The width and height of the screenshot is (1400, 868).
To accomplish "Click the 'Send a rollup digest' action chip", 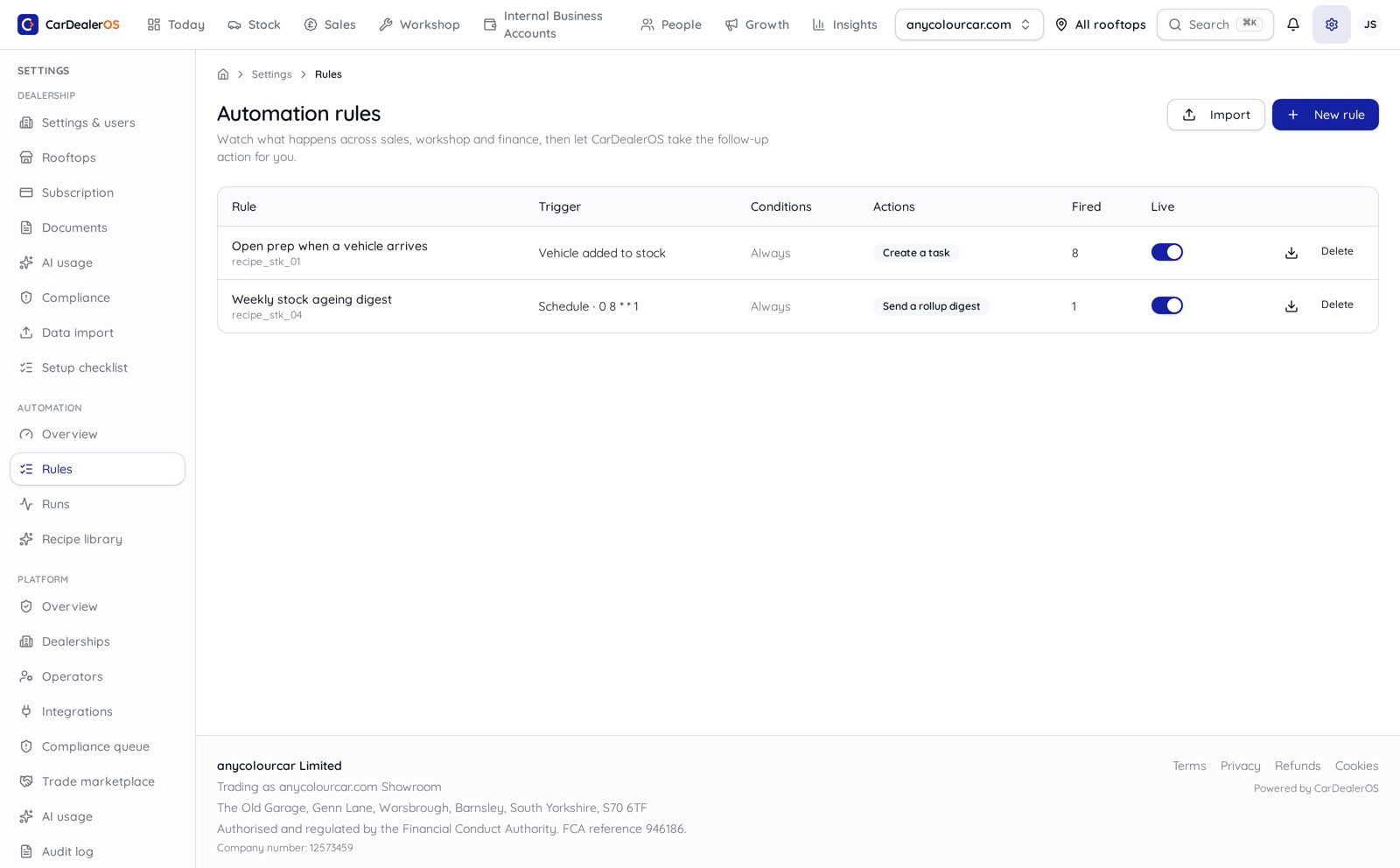I will pyautogui.click(x=931, y=306).
